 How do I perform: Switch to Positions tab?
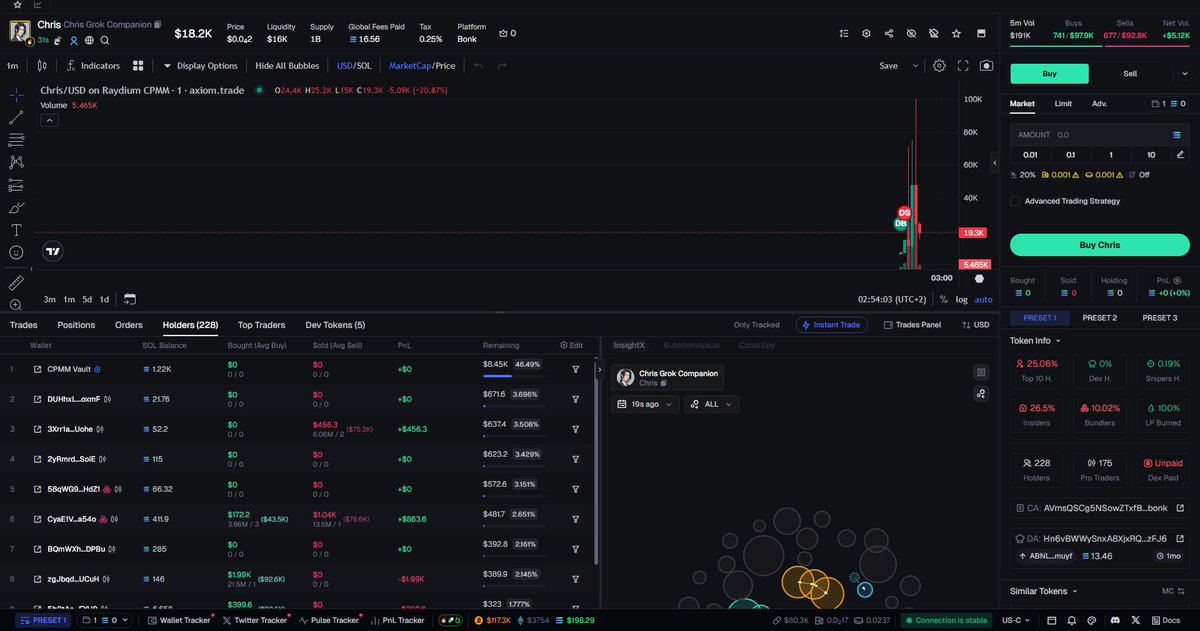click(76, 325)
